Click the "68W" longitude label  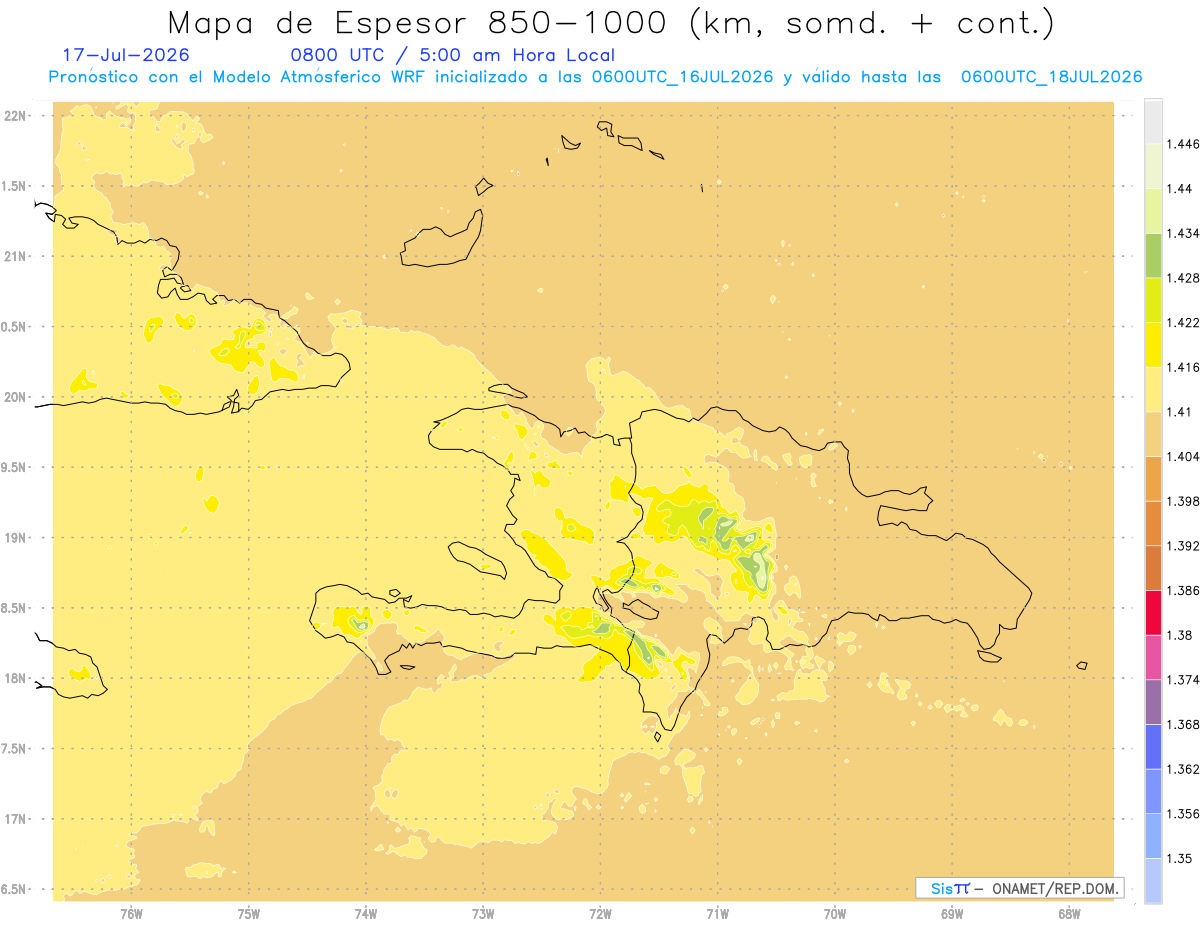[x=1069, y=914]
